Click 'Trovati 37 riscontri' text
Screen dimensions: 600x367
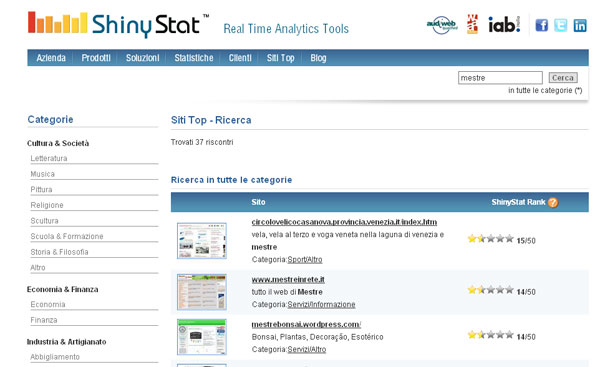coord(202,142)
